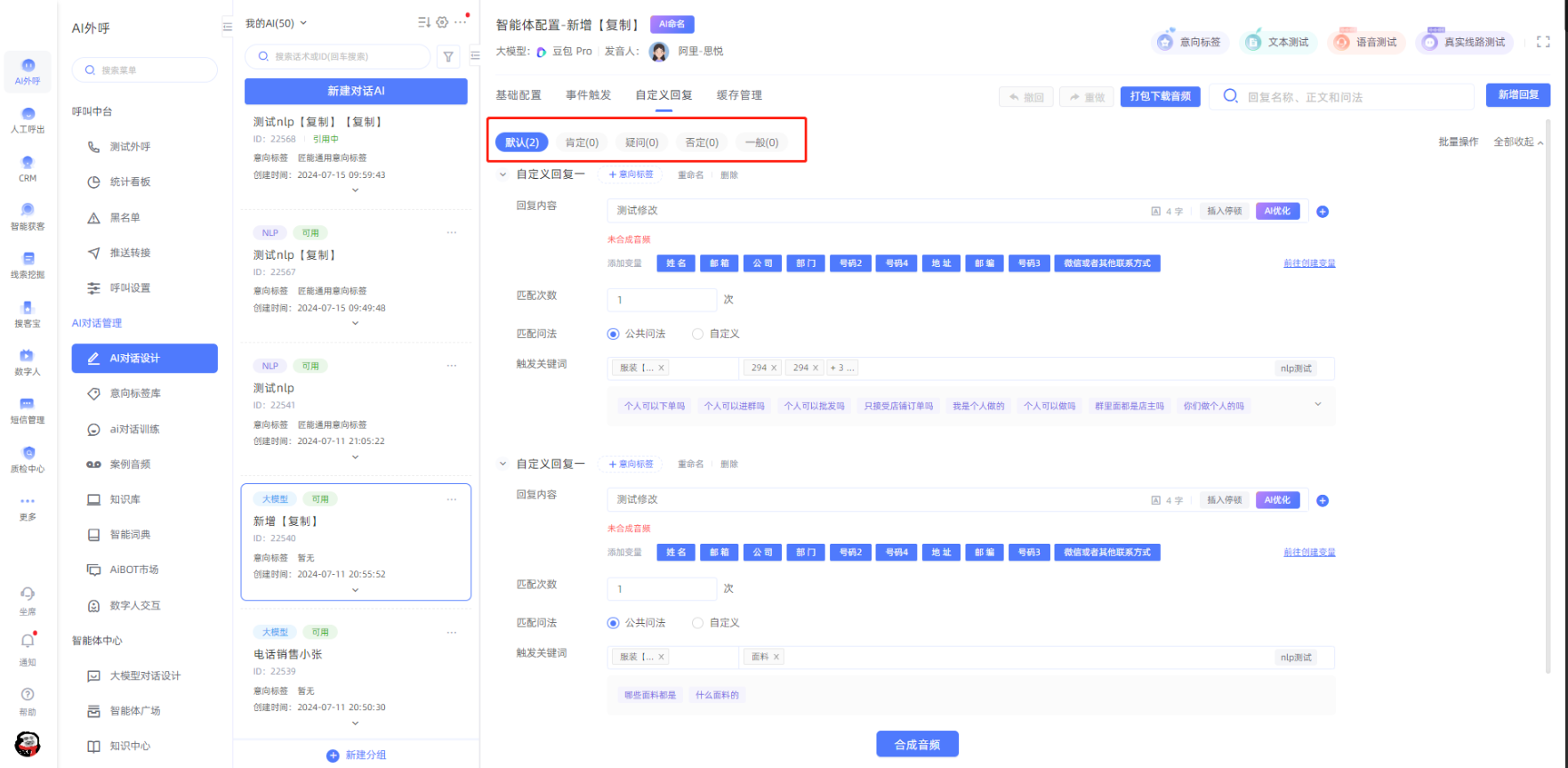Click the fullscreen icon at top right
The height and width of the screenshot is (768, 1568).
point(1543,42)
